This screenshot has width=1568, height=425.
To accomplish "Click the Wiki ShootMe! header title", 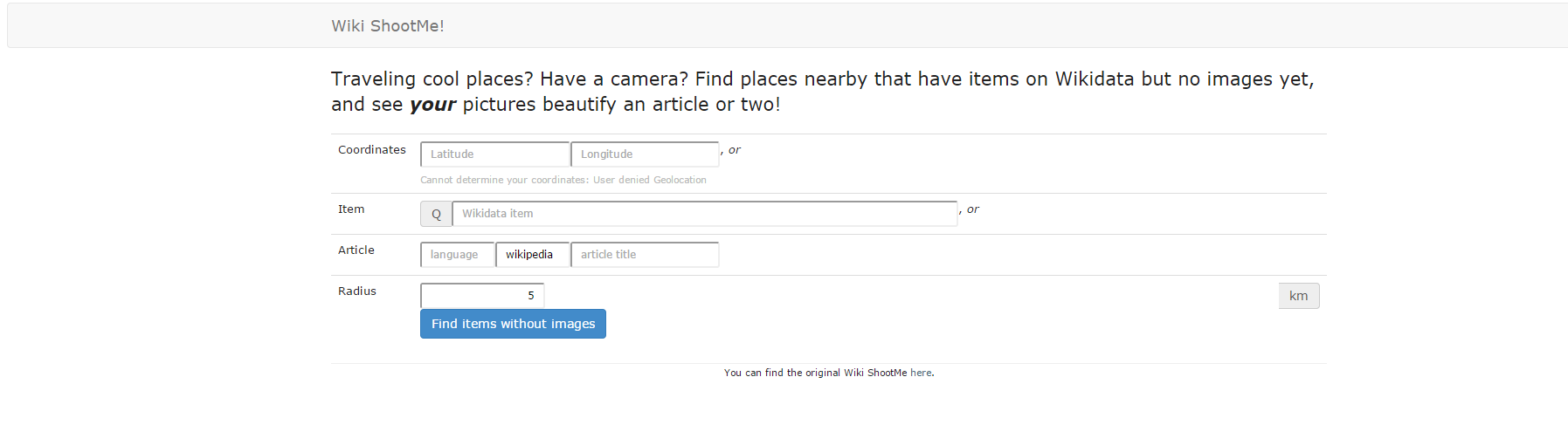I will coord(387,26).
